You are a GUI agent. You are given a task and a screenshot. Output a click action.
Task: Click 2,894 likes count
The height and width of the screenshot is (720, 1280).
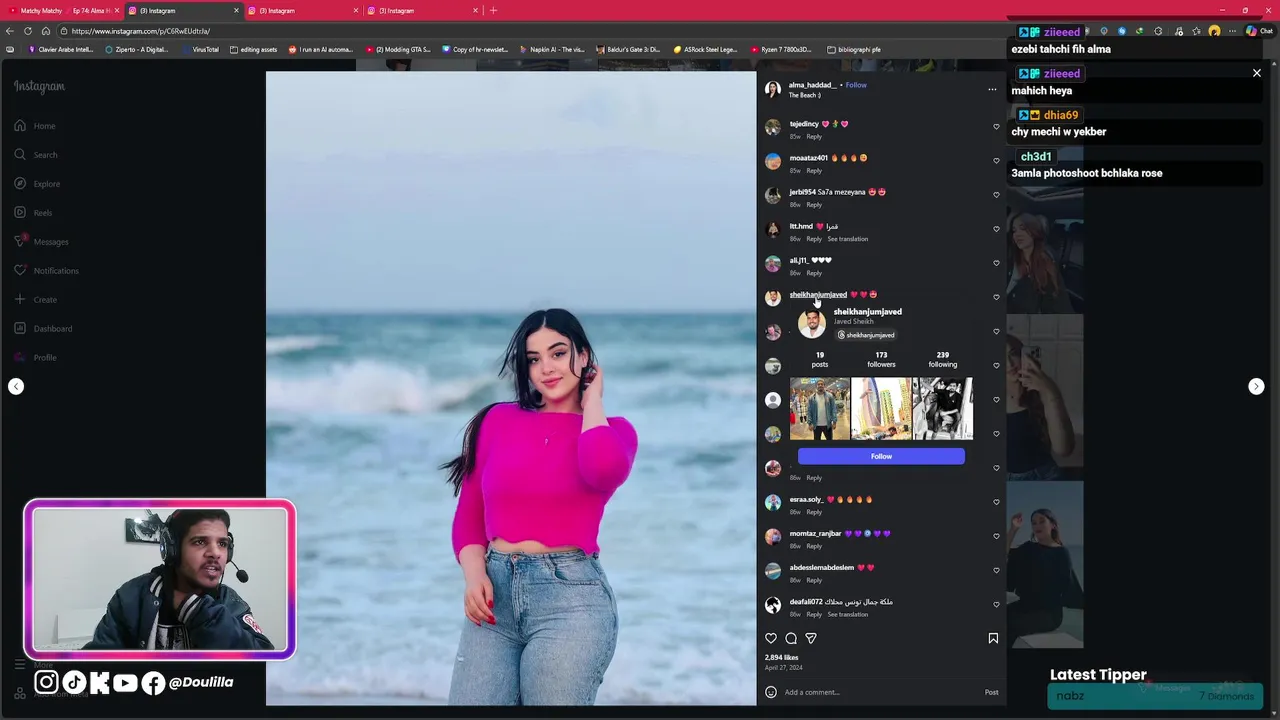pyautogui.click(x=782, y=658)
